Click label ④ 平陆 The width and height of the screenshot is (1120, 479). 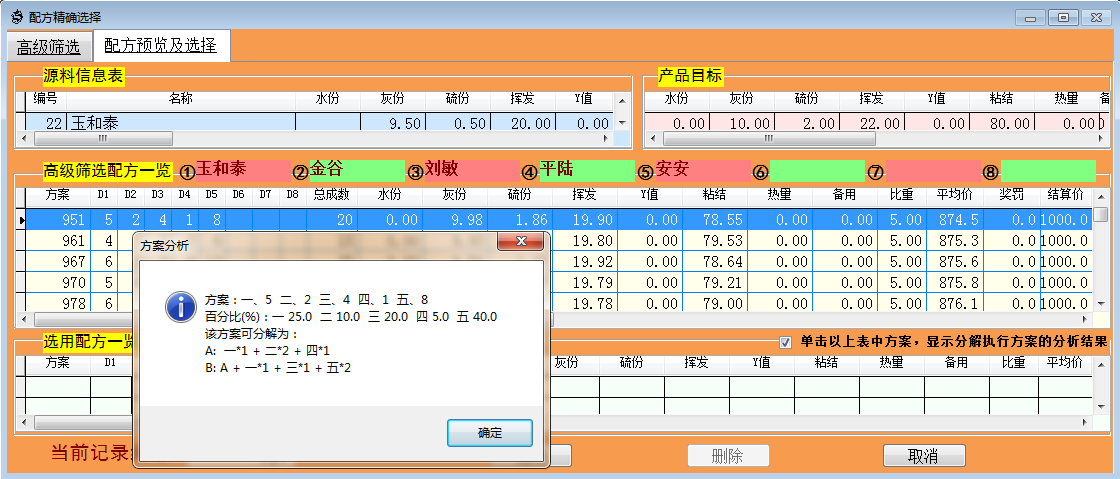[587, 170]
